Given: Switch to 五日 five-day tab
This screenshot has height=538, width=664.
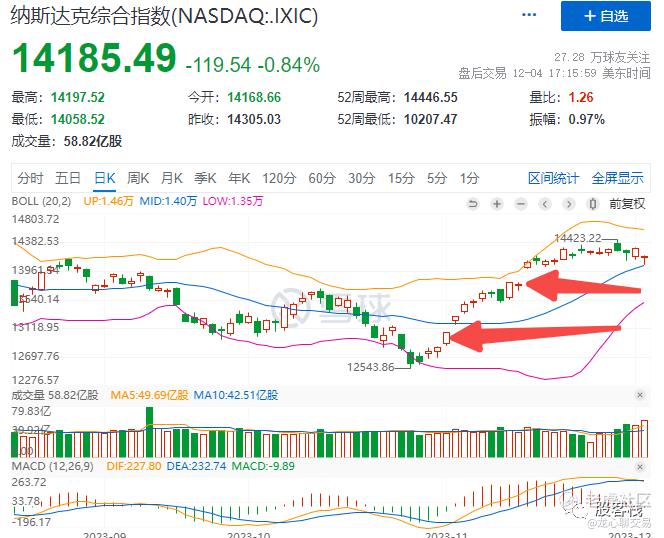Looking at the screenshot, I should tap(68, 178).
